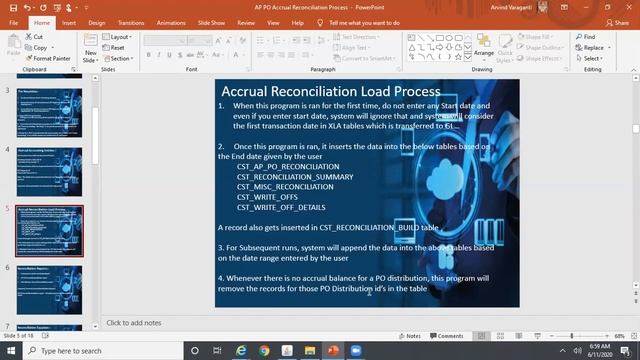Open Zoom from the taskbar
This screenshot has width=640, height=360.
pos(356,351)
